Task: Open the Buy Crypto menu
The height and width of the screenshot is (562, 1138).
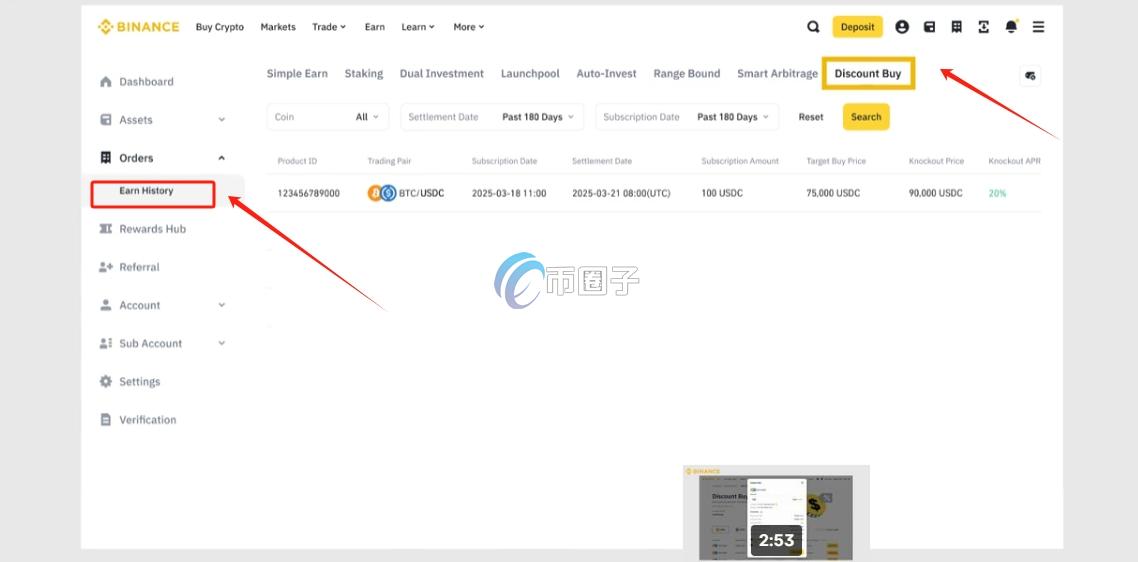Action: point(220,27)
